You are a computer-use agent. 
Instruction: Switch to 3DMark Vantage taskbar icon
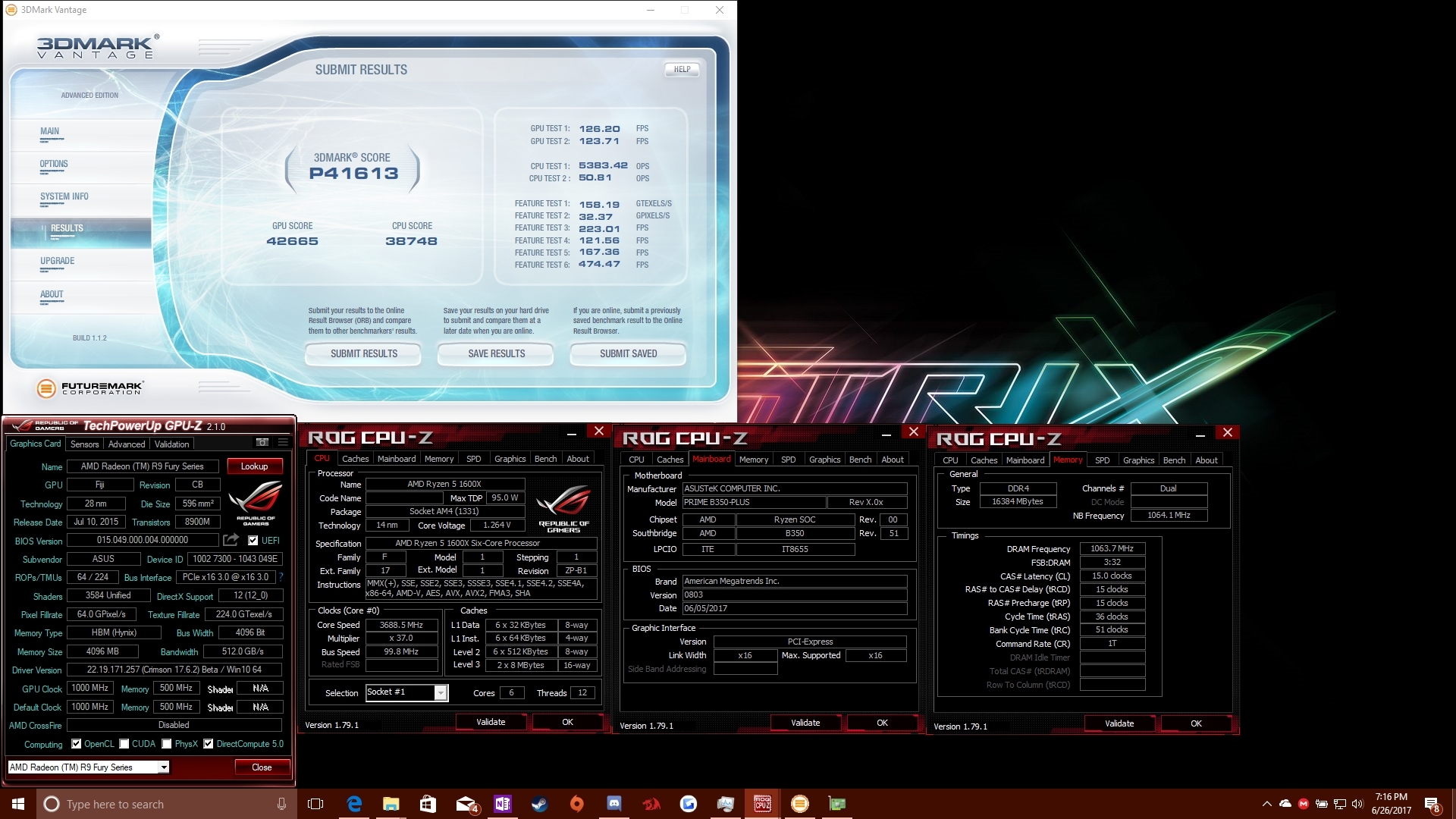(800, 804)
